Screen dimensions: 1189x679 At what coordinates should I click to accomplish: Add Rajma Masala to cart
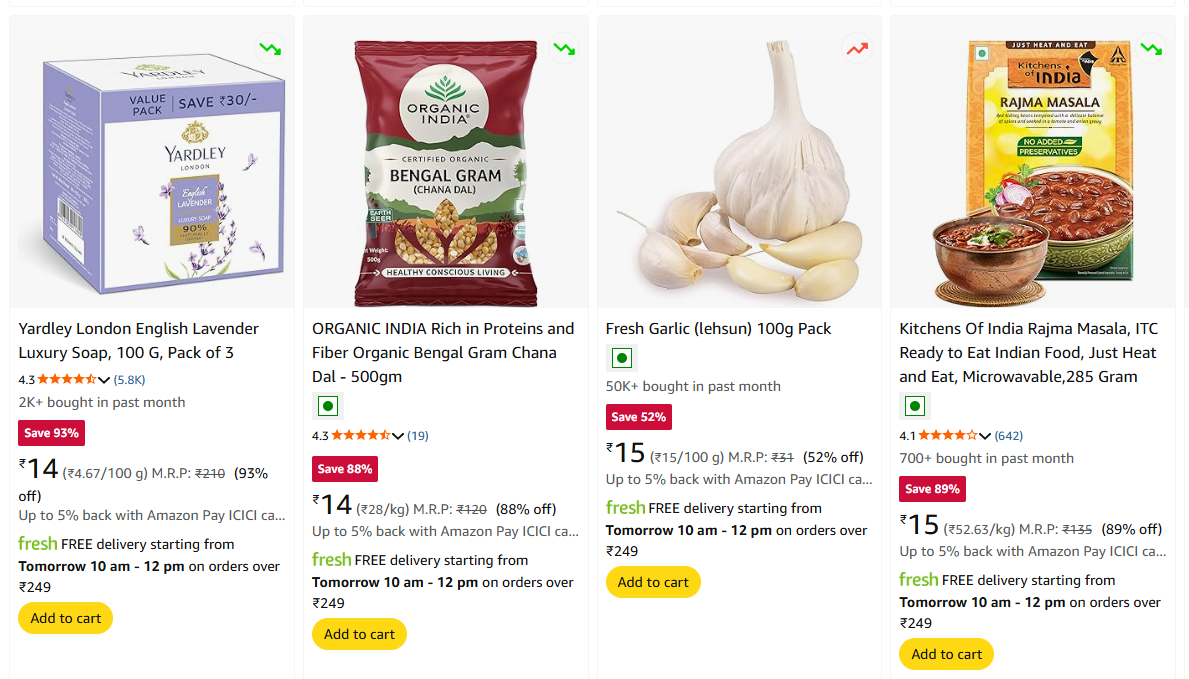click(x=946, y=654)
